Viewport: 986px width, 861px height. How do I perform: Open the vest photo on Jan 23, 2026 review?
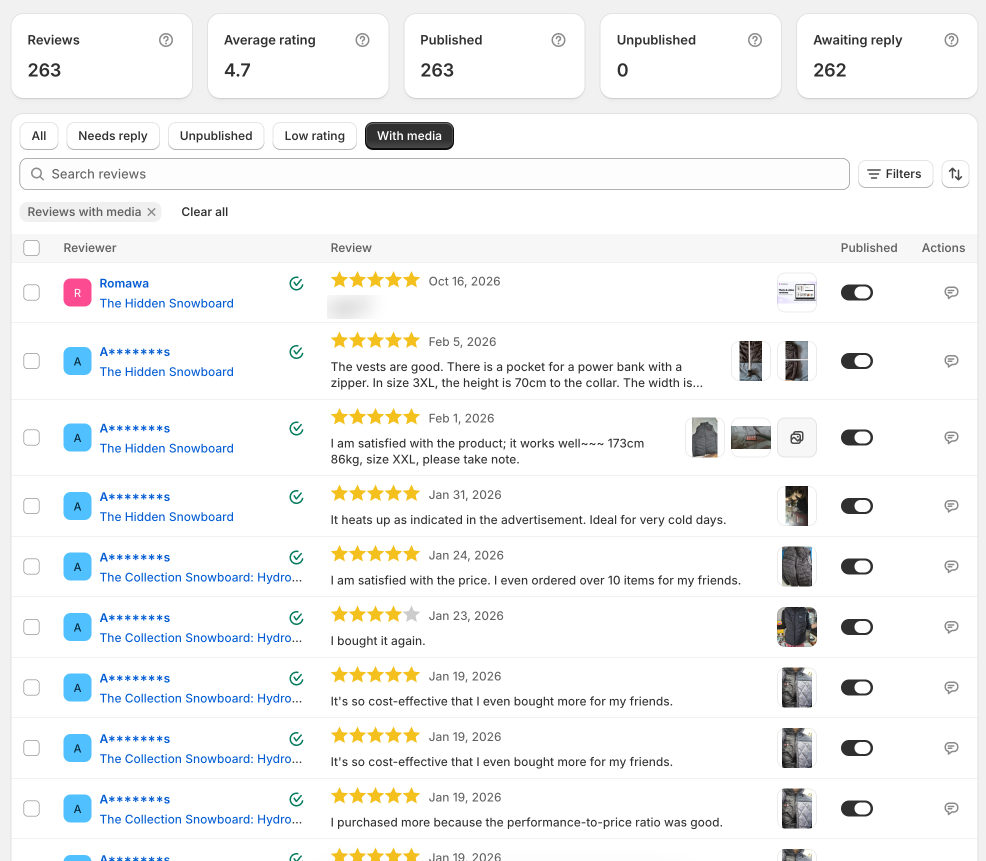pos(797,627)
